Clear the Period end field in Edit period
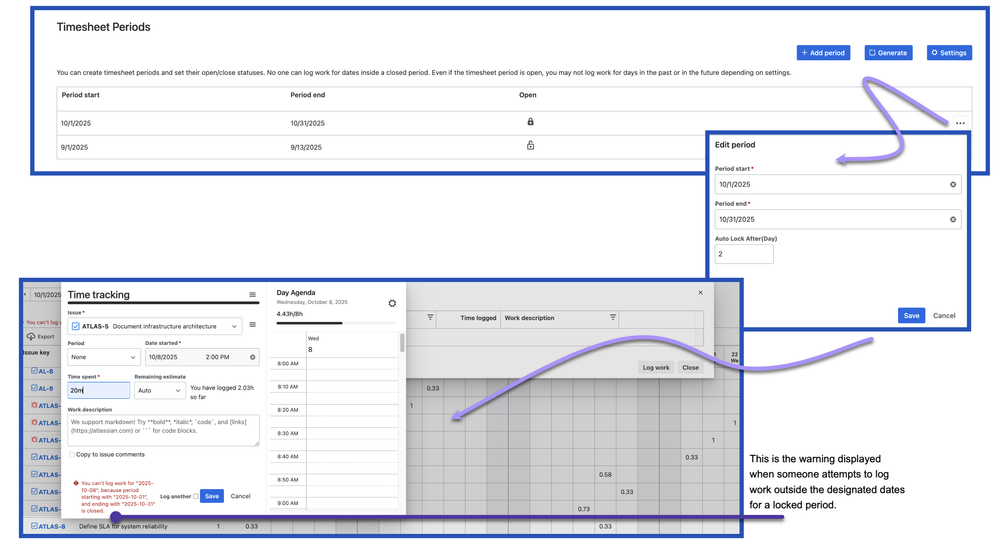This screenshot has width=999, height=545. click(953, 219)
